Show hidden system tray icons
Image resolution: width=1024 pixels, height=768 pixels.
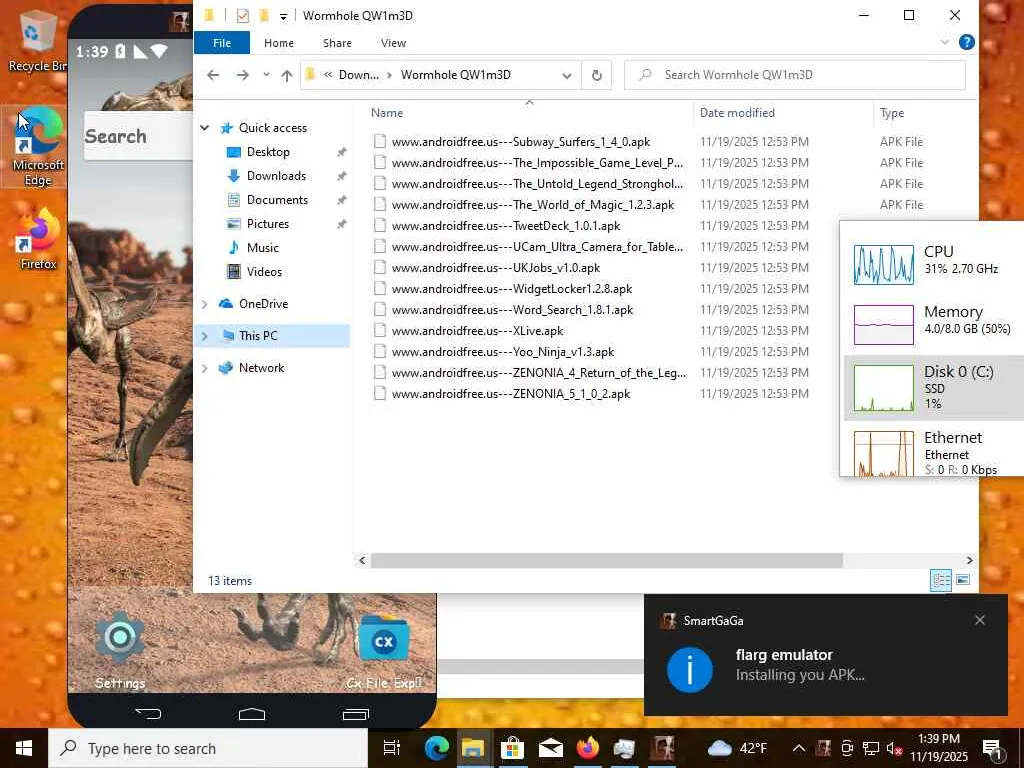[799, 748]
